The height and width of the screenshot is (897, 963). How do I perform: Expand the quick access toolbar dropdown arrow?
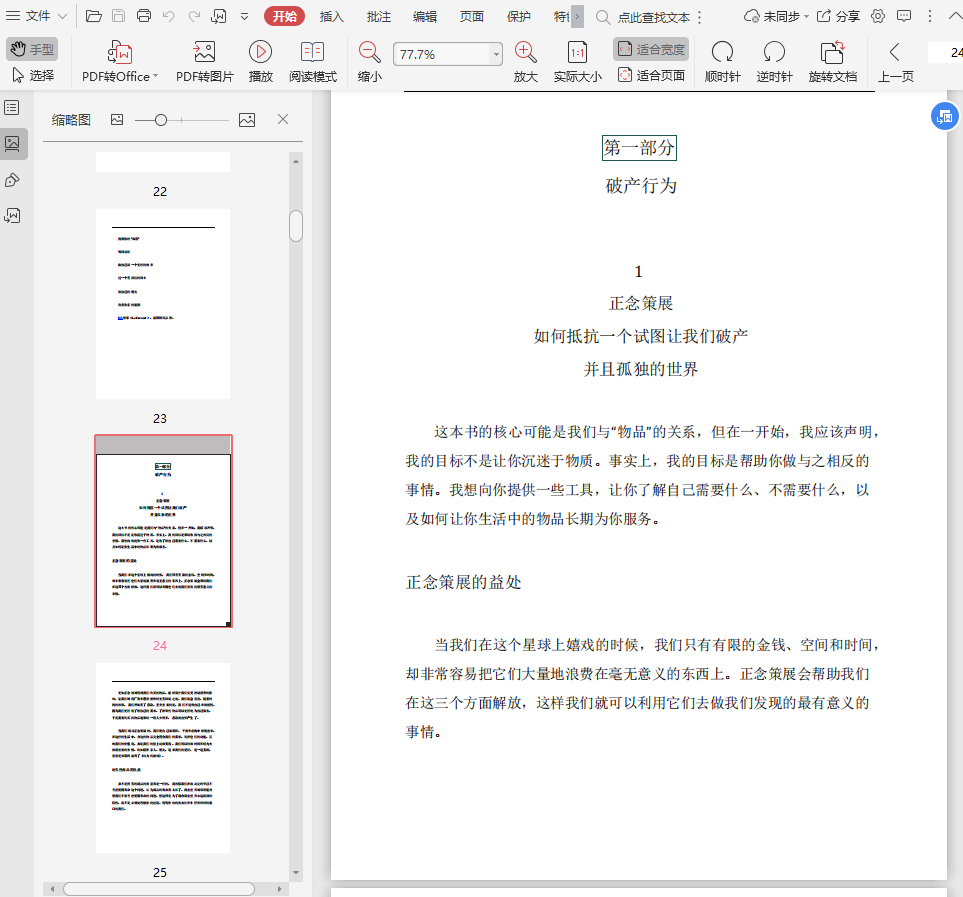tap(245, 16)
